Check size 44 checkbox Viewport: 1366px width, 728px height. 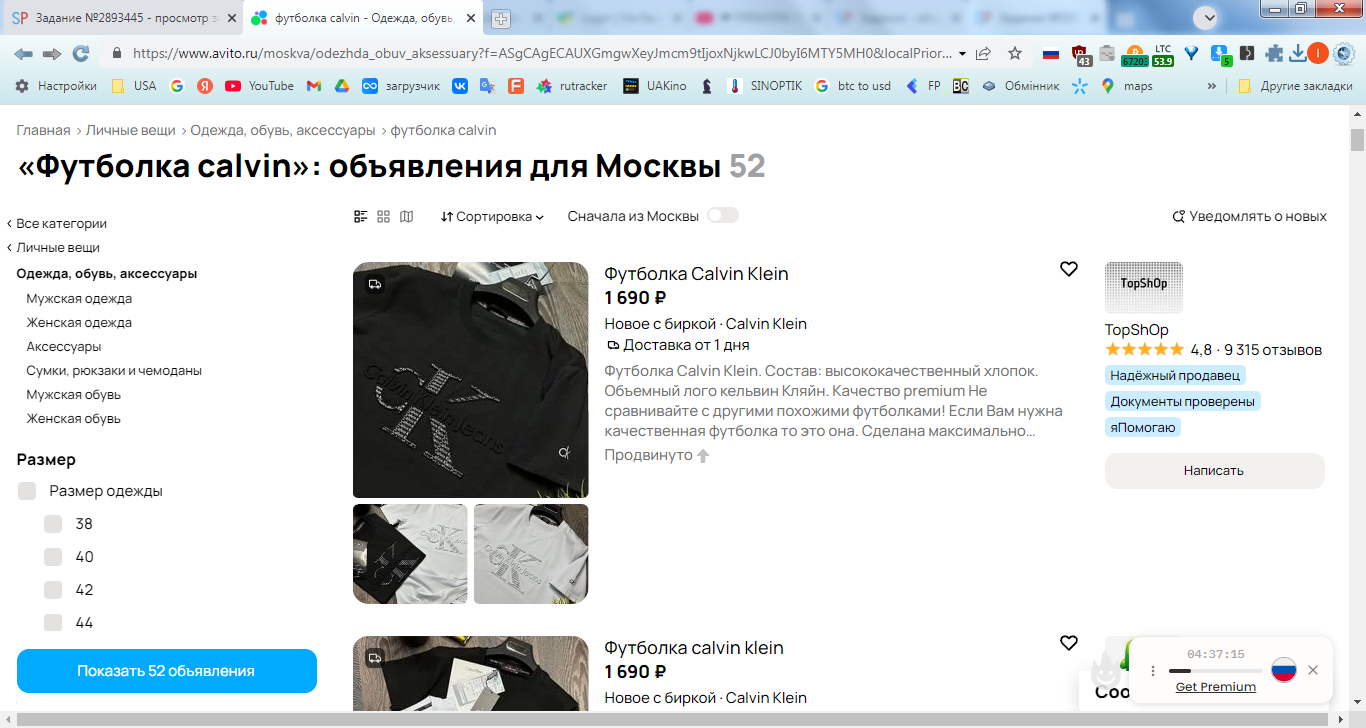point(53,623)
